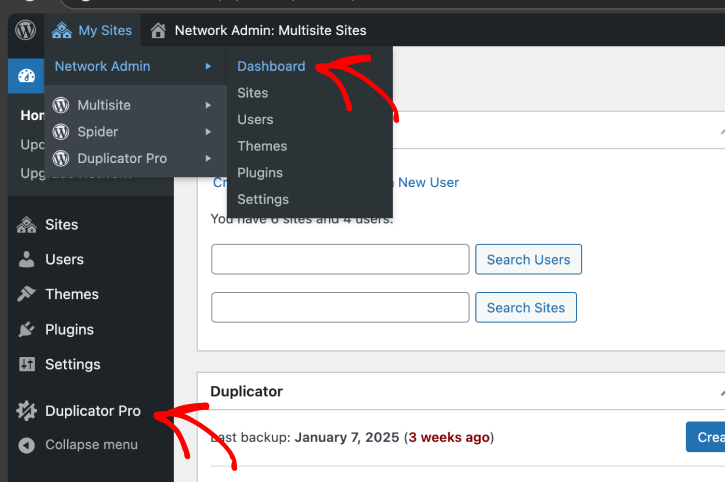Open My Sites menu in admin bar
725x483 pixels.
92,31
